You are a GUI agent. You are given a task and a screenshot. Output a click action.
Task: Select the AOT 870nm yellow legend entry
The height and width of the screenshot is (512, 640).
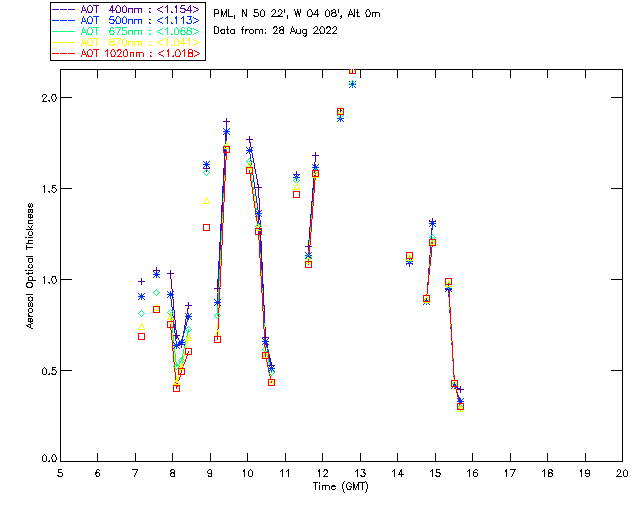pos(127,42)
